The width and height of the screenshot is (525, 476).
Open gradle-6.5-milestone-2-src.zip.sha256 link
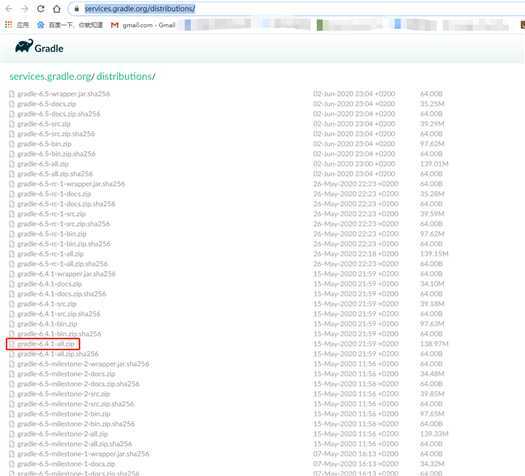76,404
